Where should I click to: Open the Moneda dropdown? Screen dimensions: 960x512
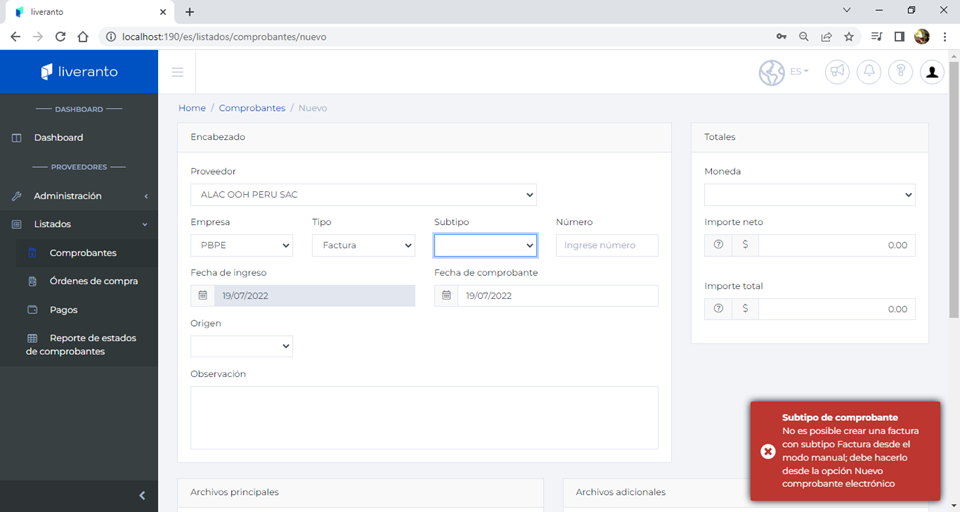(x=809, y=195)
